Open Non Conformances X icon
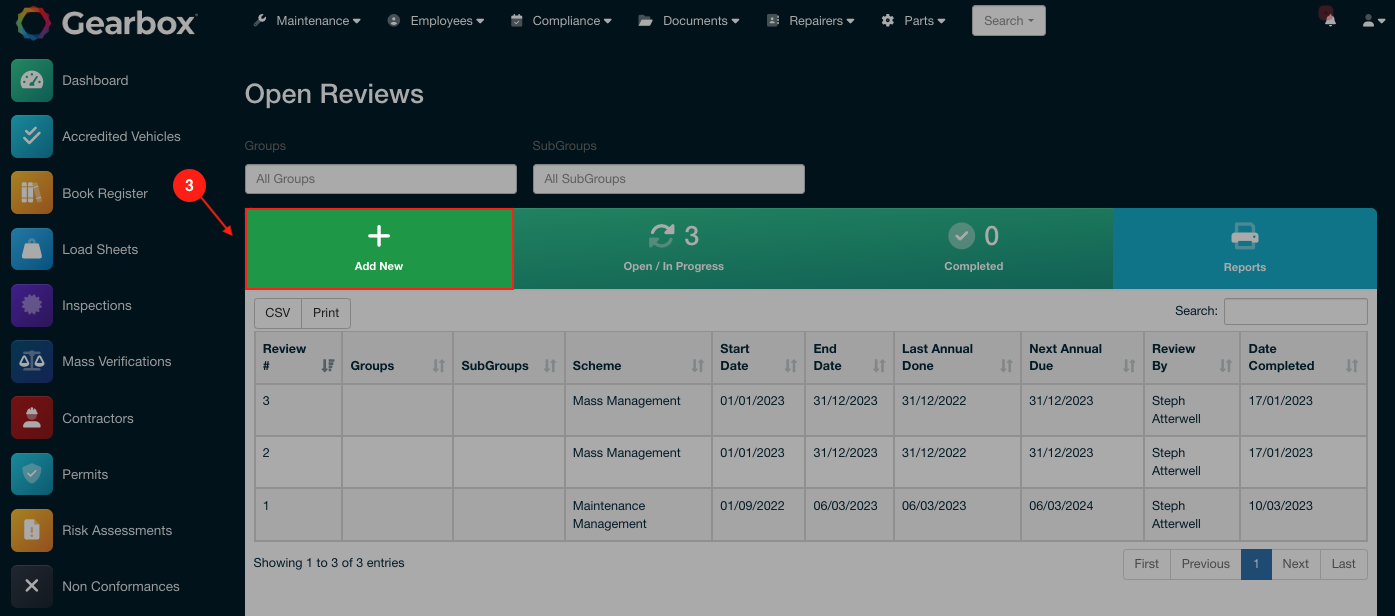This screenshot has width=1395, height=616. [32, 586]
